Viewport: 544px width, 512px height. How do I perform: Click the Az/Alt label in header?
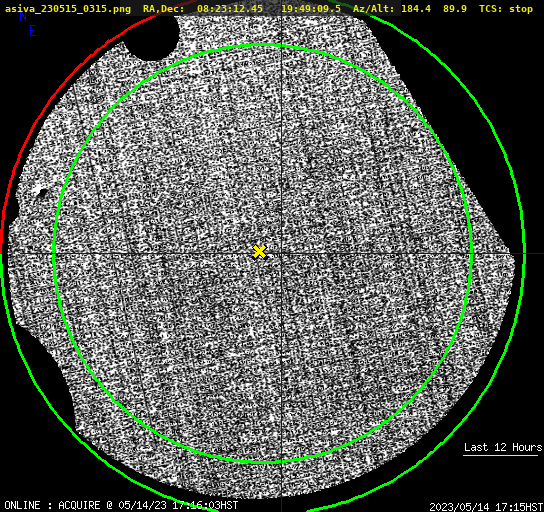tap(374, 9)
